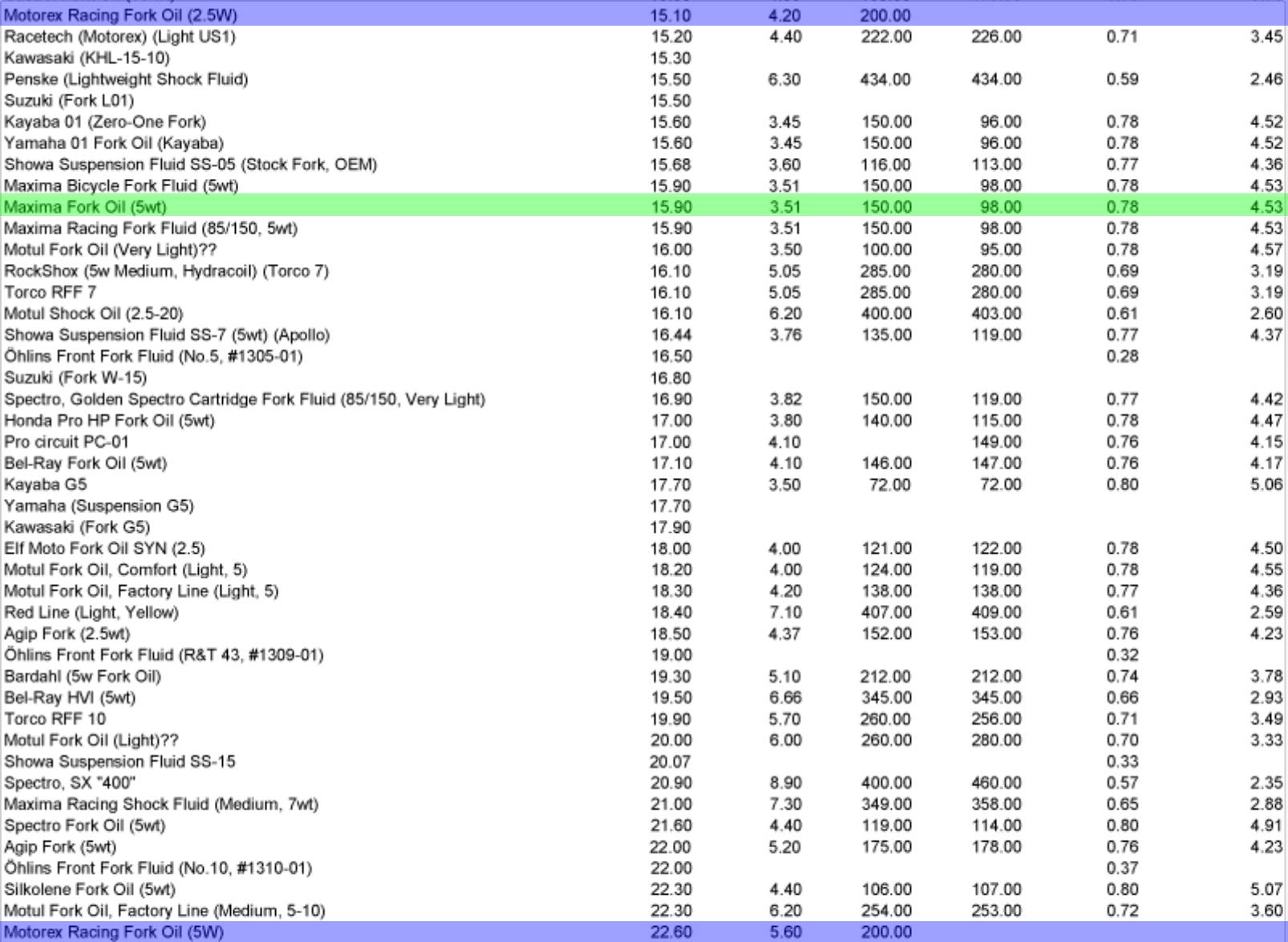Select the Spectro, SX "400" cell
The width and height of the screenshot is (1288, 942).
click(70, 782)
